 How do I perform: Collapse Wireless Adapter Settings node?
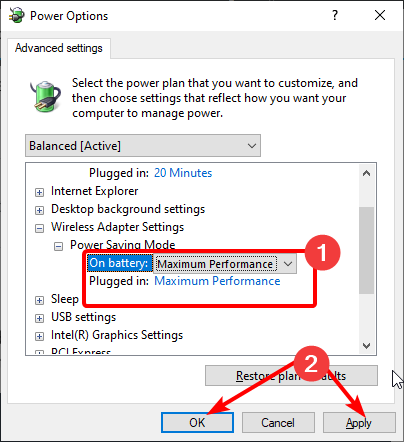[39, 228]
